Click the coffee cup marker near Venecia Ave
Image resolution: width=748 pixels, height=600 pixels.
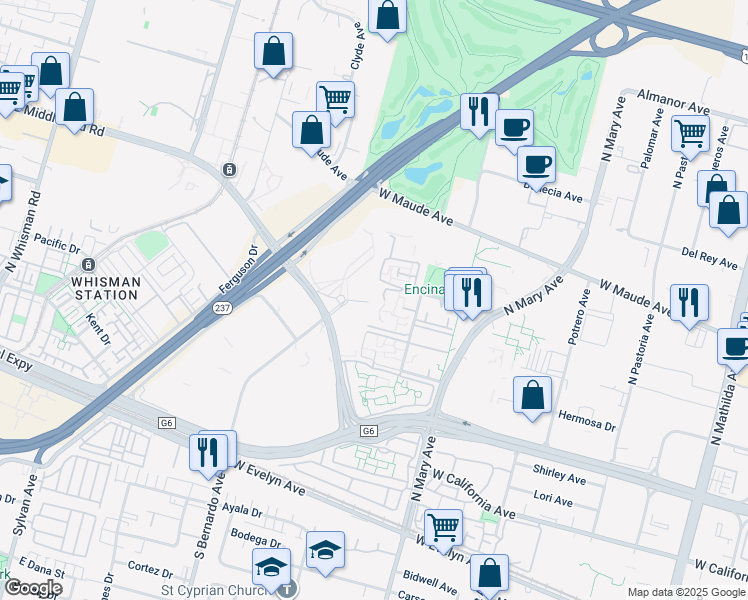tap(536, 164)
